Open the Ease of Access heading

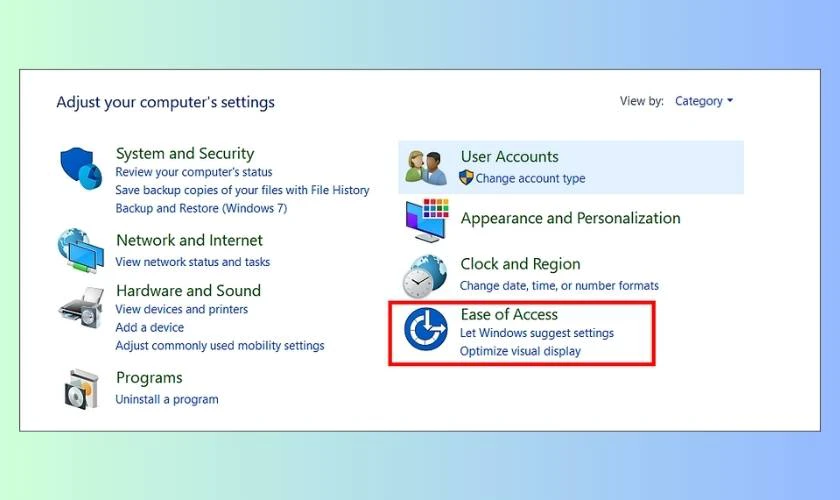509,314
